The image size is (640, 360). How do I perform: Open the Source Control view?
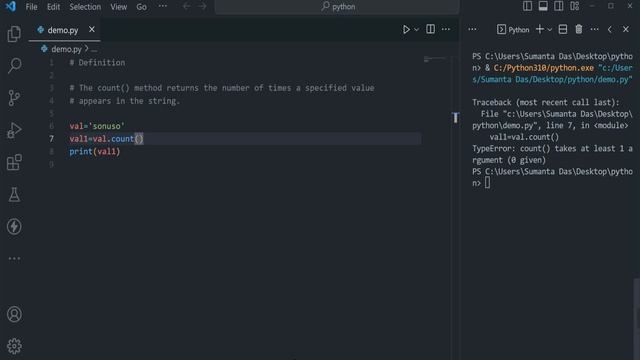click(x=14, y=98)
